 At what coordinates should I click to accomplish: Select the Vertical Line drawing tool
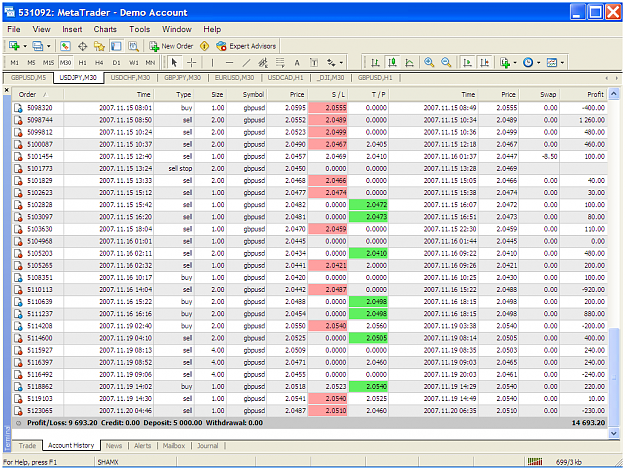click(x=212, y=63)
